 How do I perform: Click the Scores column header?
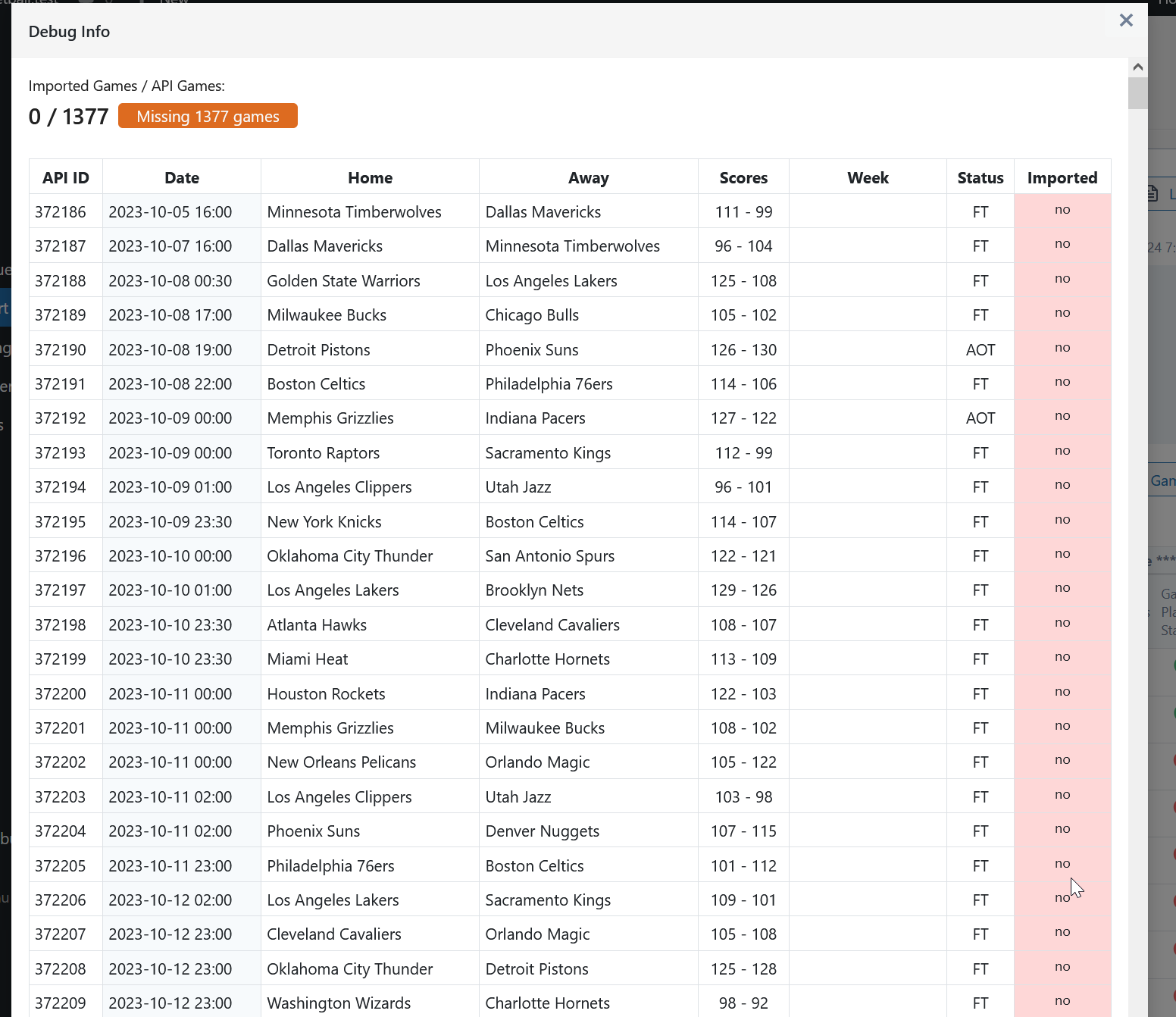pos(743,177)
